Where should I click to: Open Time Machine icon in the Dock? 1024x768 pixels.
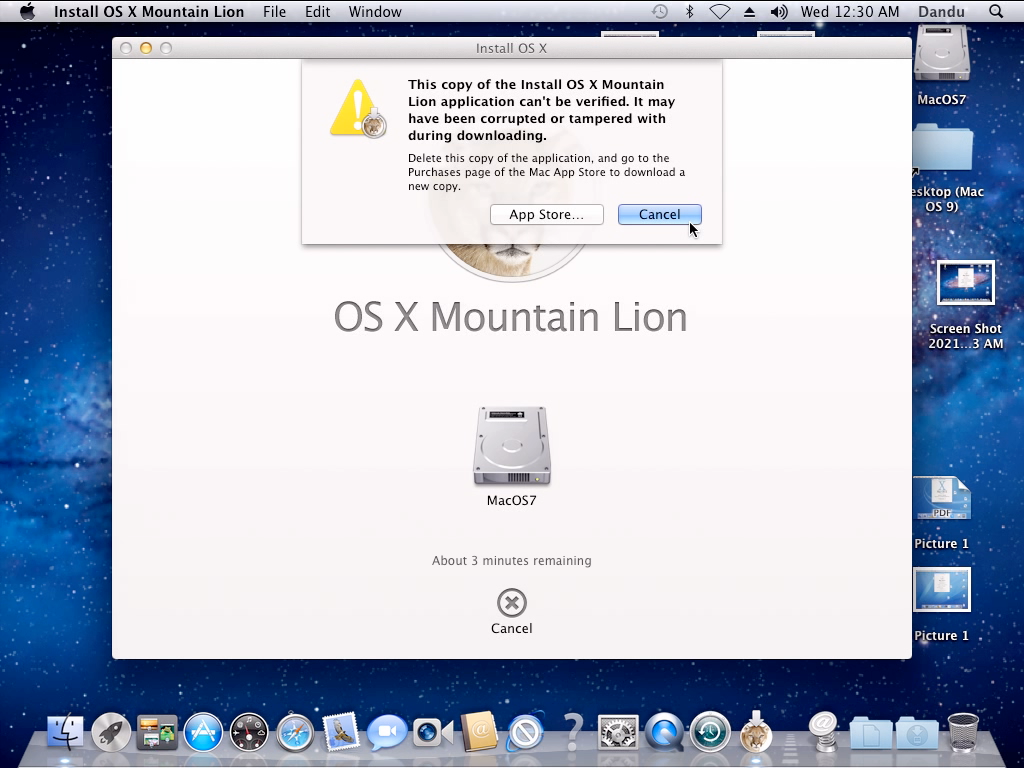click(710, 731)
